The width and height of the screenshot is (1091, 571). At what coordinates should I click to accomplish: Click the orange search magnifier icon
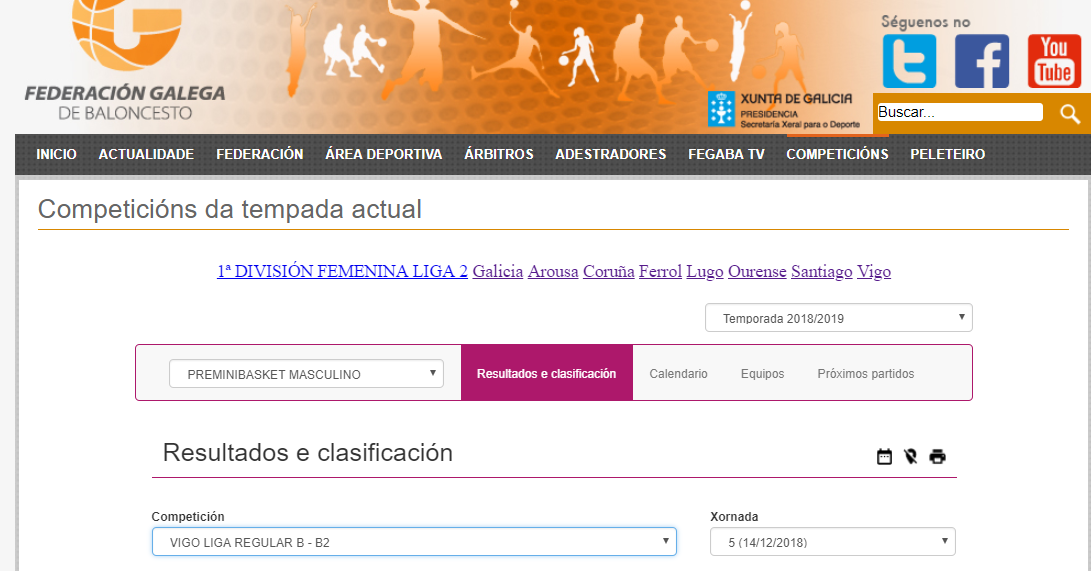1069,113
